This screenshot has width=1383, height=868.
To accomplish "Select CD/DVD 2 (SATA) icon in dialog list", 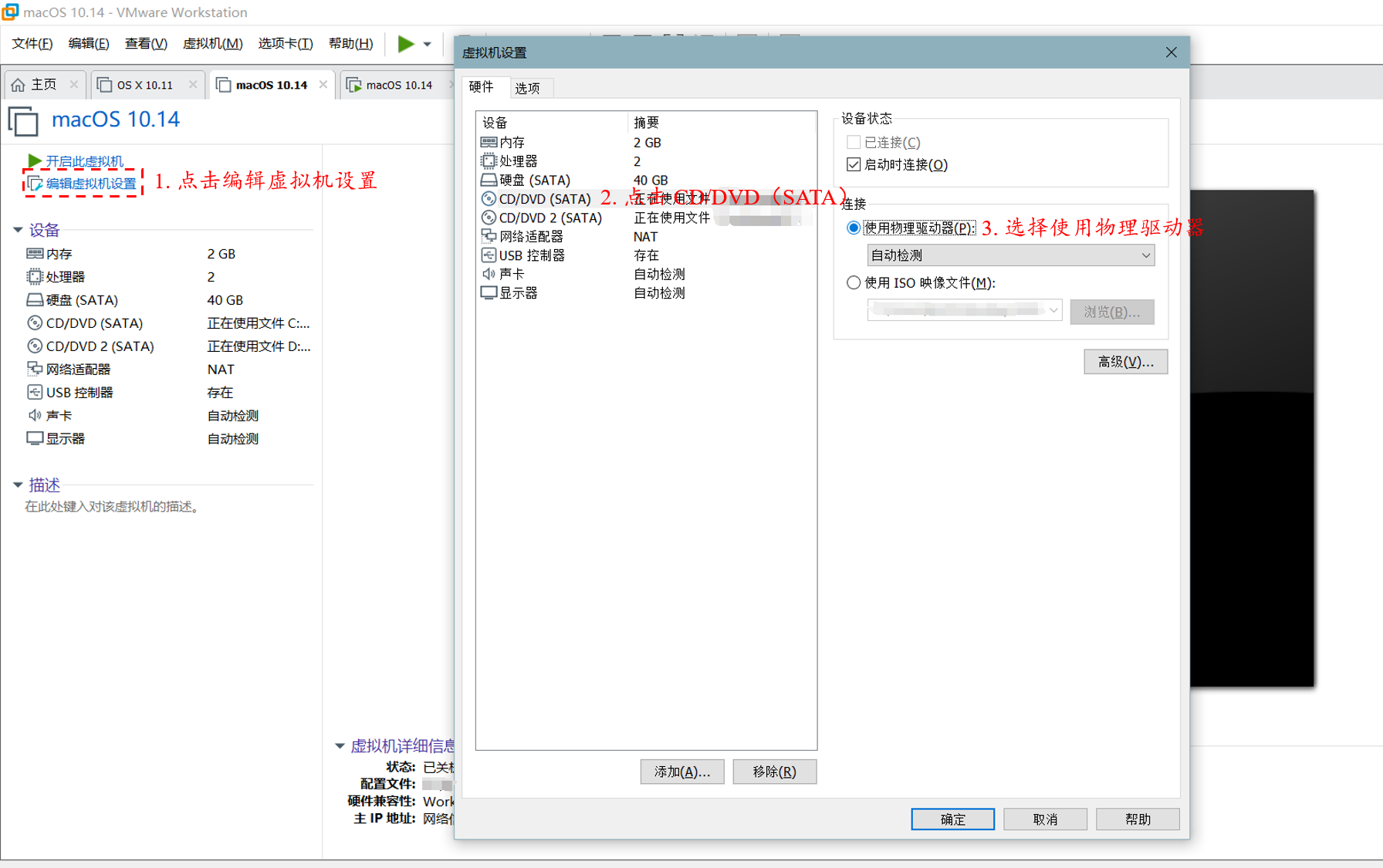I will [489, 218].
